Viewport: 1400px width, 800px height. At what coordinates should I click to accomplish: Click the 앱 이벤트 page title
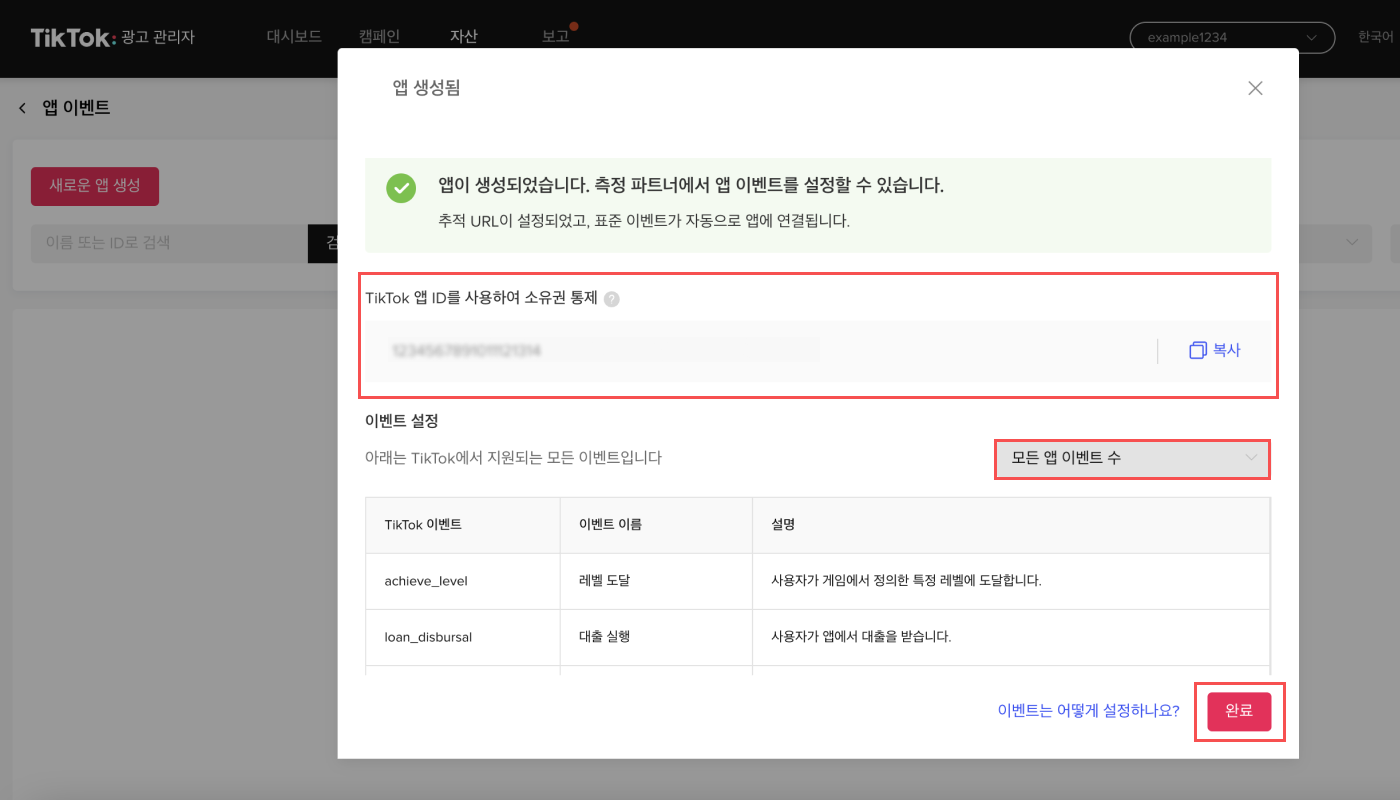pyautogui.click(x=76, y=108)
